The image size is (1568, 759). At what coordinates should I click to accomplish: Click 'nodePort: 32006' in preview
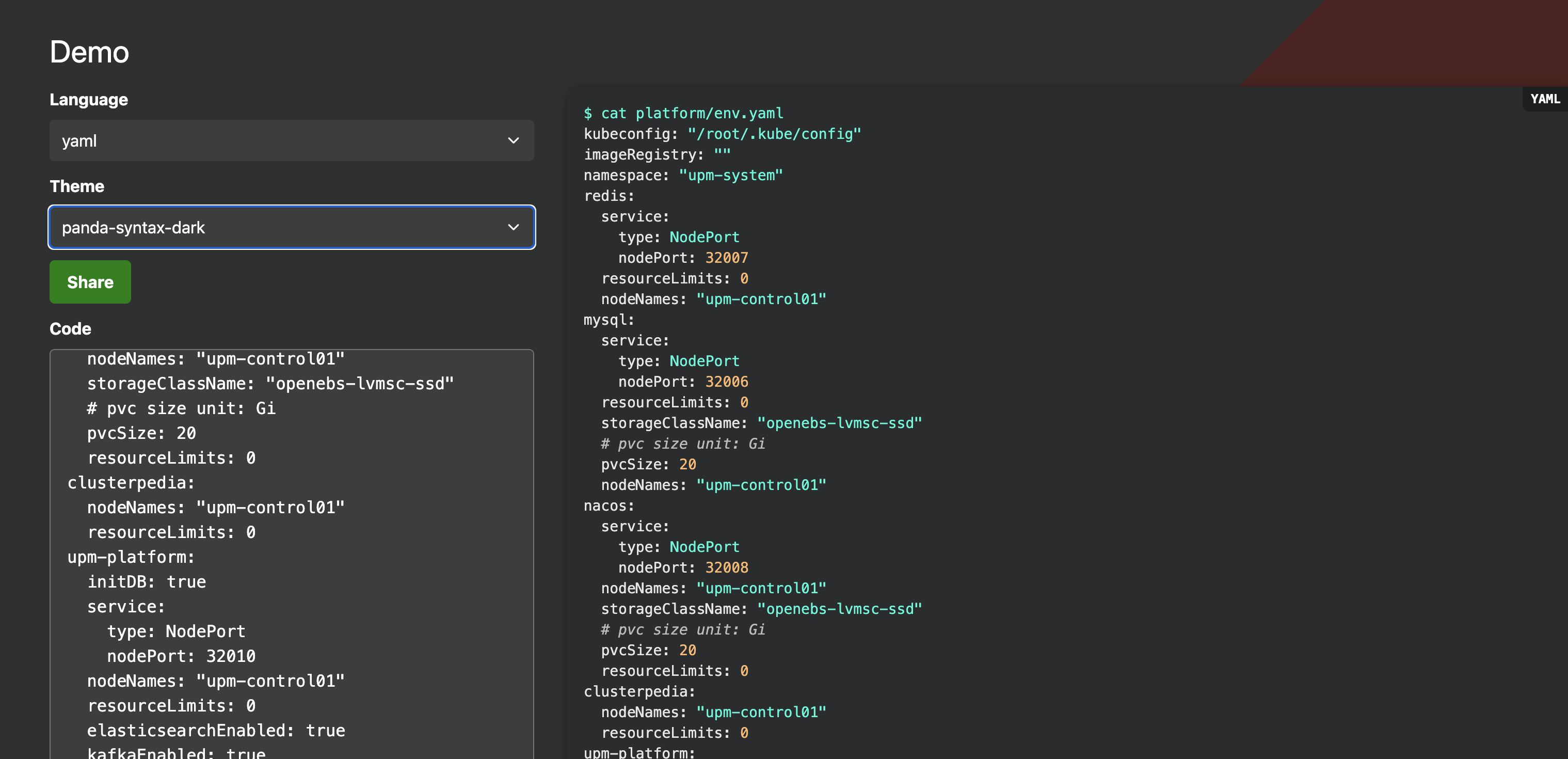(683, 382)
